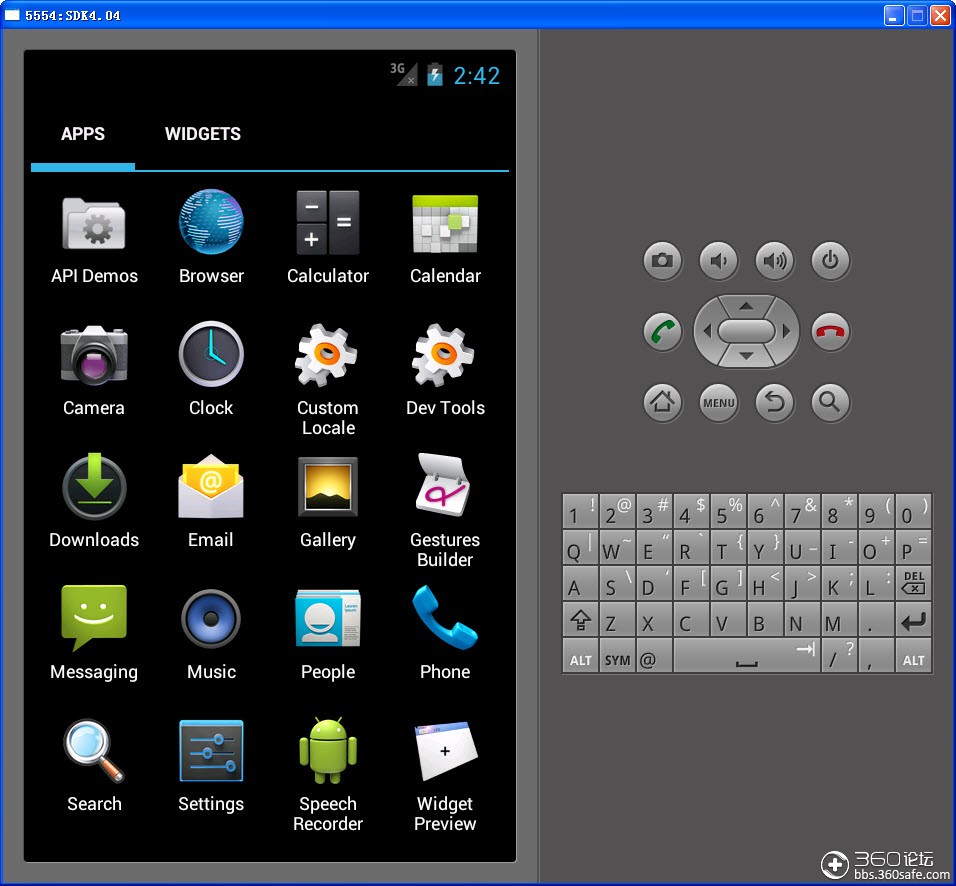This screenshot has height=886, width=956.
Task: Click the comma key on emulator keyboard
Action: pyautogui.click(x=876, y=656)
